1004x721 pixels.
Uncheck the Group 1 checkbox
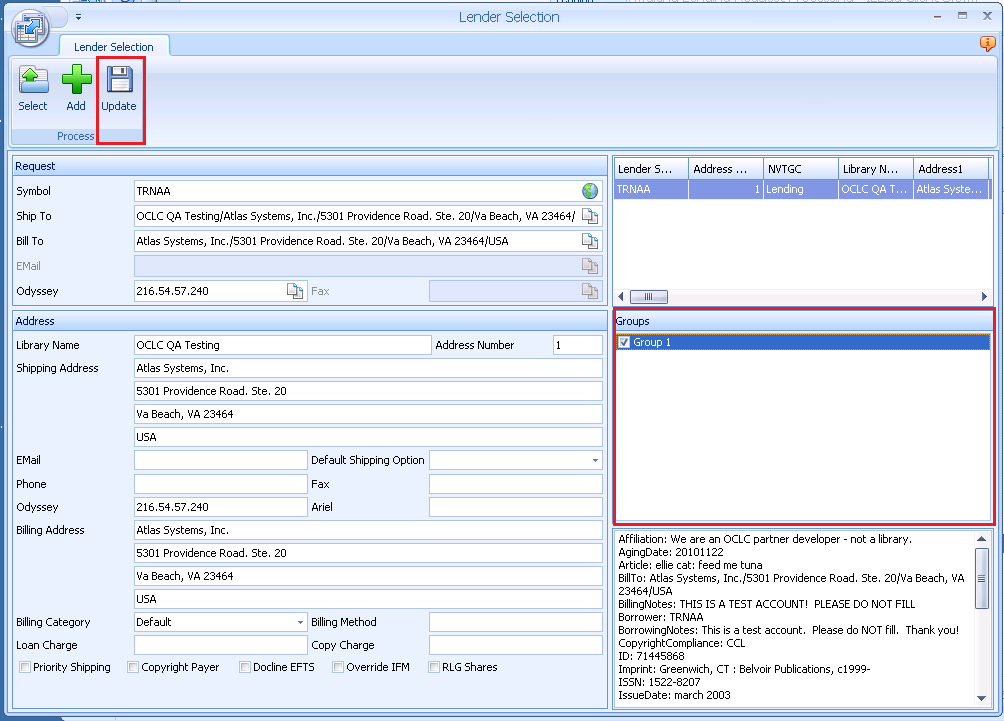[x=624, y=343]
